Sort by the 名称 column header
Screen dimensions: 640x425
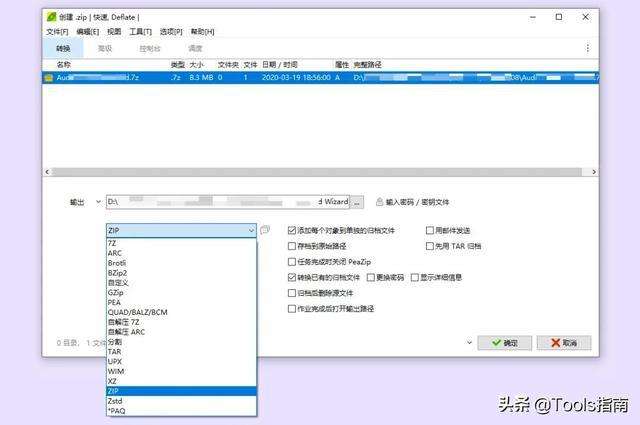tap(63, 65)
